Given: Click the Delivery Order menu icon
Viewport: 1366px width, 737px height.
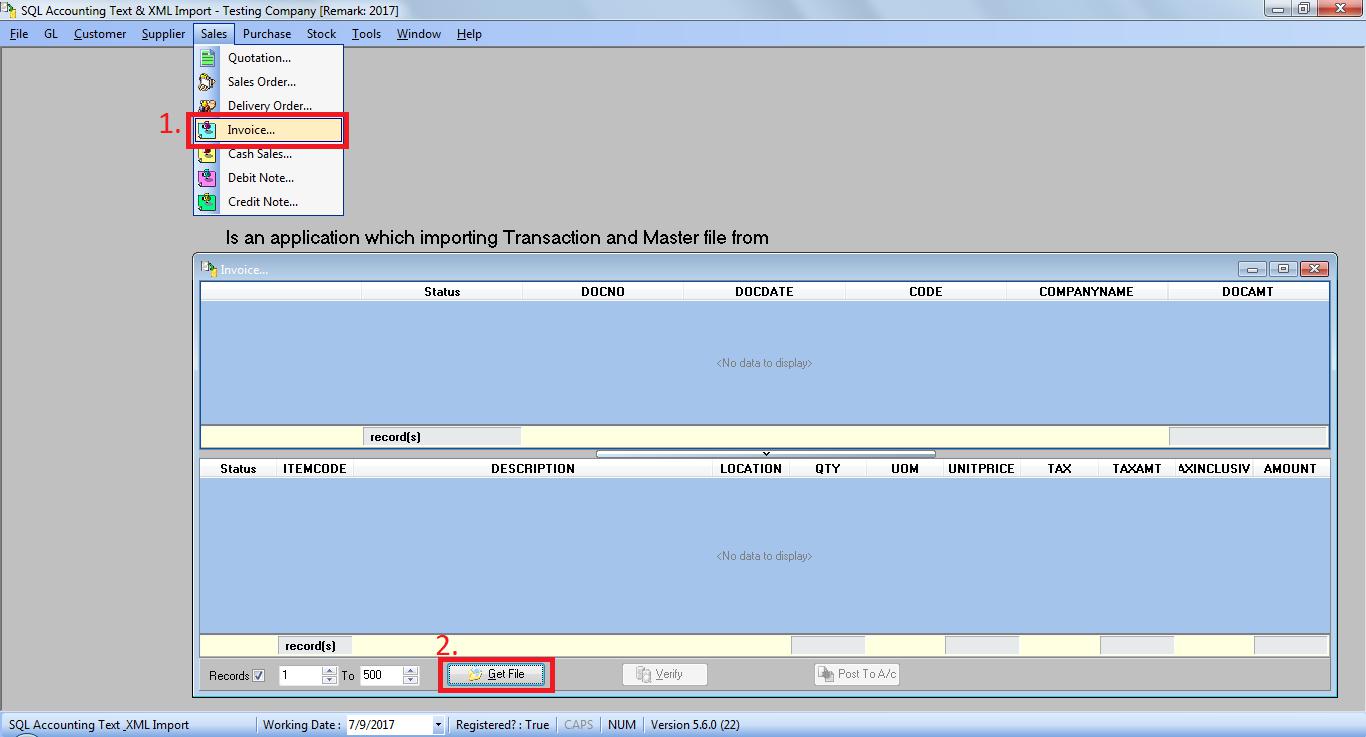Looking at the screenshot, I should pos(207,106).
